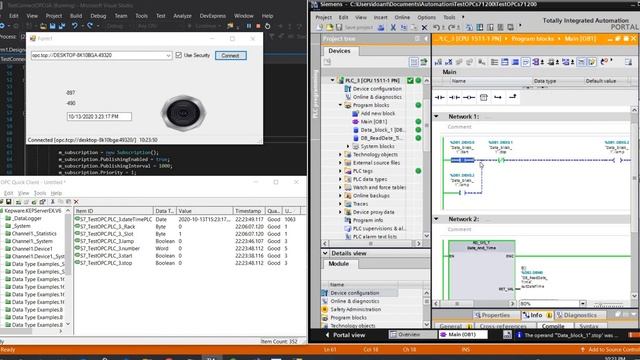Expand the System blocks folder
640x360 pixels.
click(348, 146)
